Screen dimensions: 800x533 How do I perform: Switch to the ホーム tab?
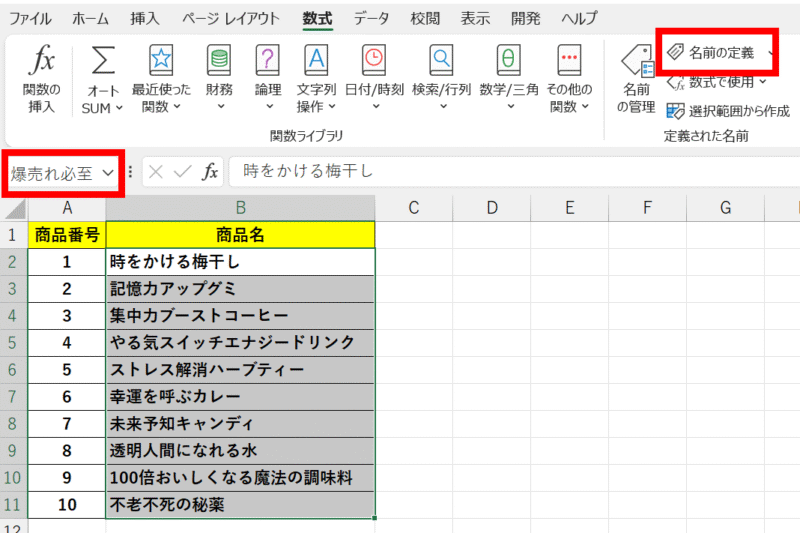pos(90,19)
